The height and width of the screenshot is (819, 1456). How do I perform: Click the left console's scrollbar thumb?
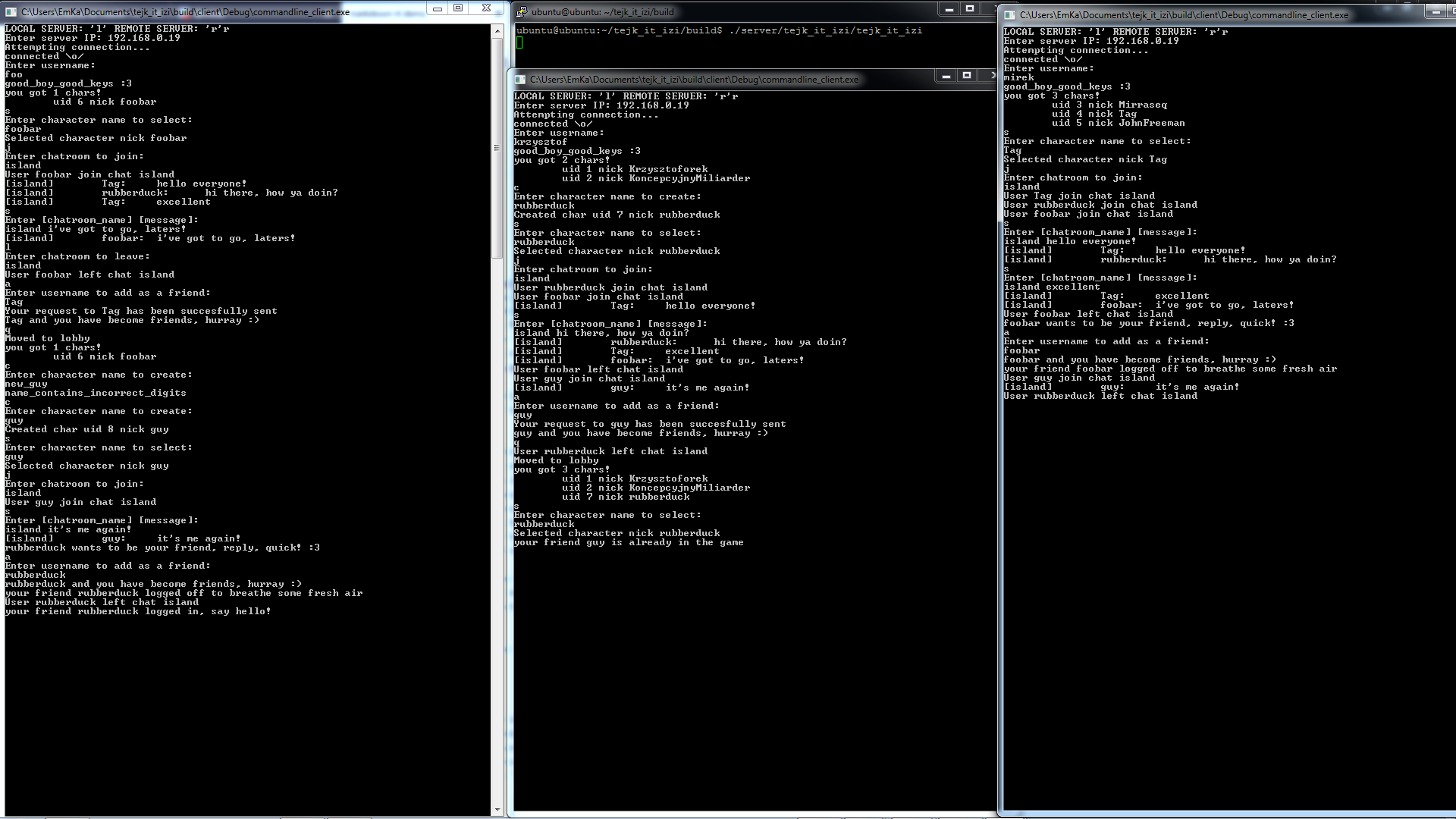[497, 147]
